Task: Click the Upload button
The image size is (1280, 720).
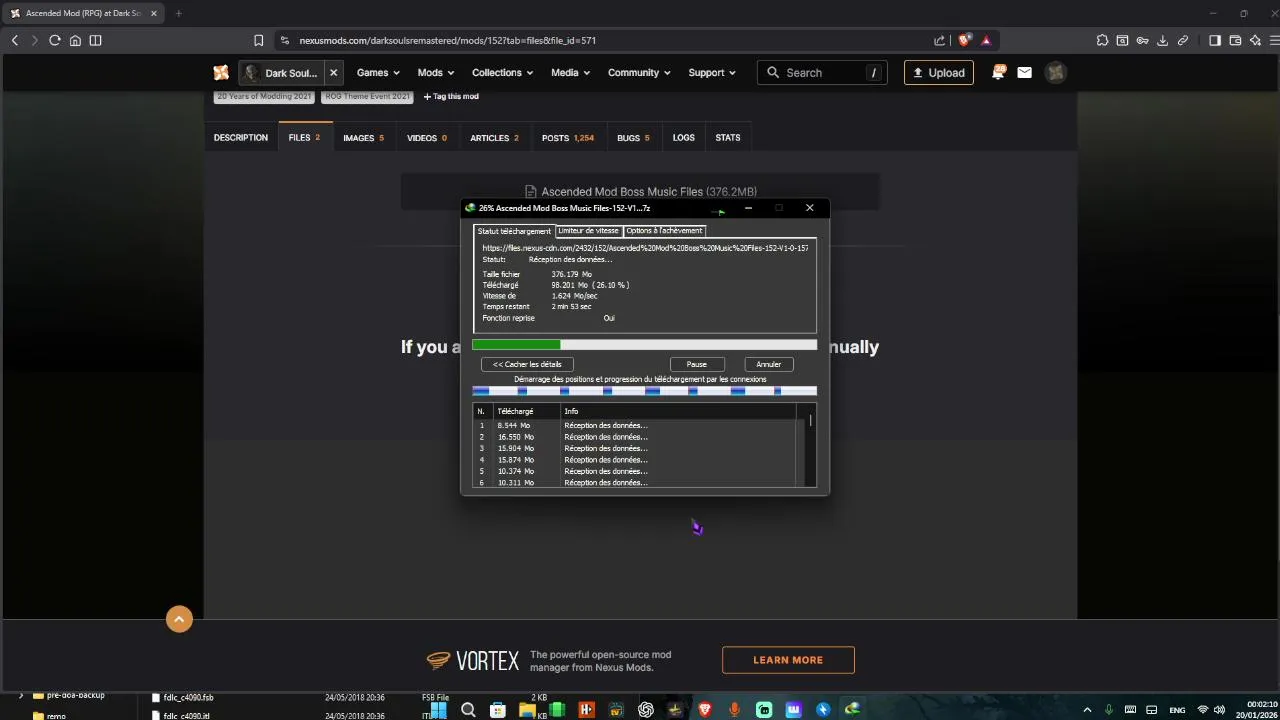Action: coord(939,73)
